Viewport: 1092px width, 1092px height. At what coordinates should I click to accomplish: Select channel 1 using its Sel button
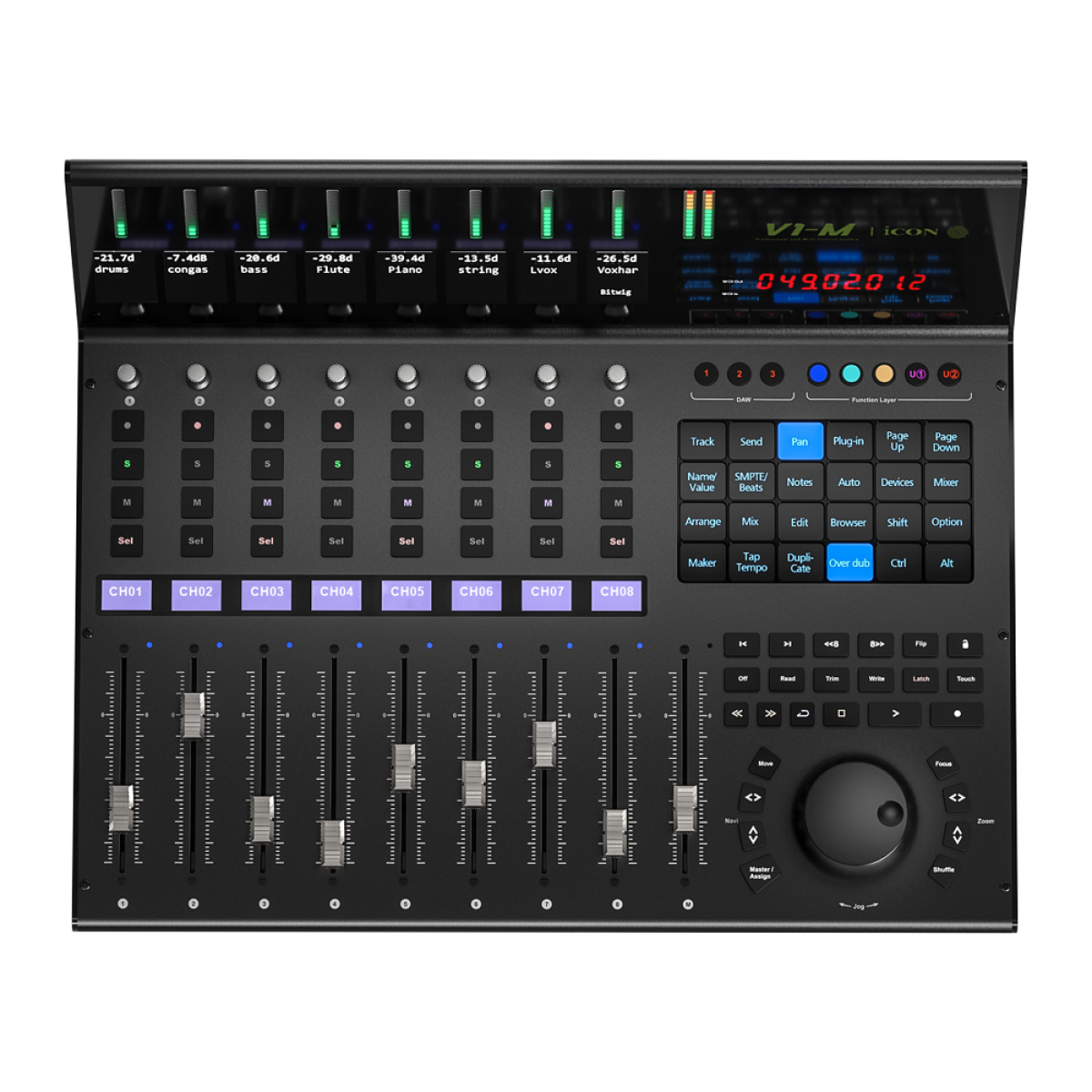point(126,541)
